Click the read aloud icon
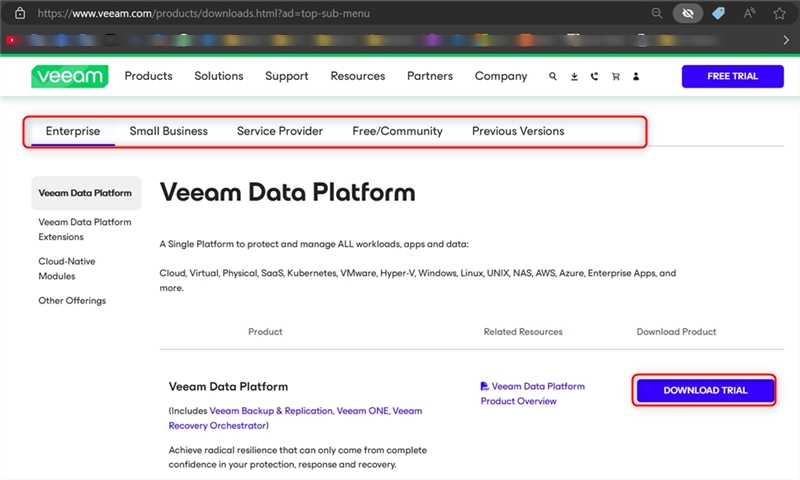Screen dimensions: 800x480 [749, 14]
